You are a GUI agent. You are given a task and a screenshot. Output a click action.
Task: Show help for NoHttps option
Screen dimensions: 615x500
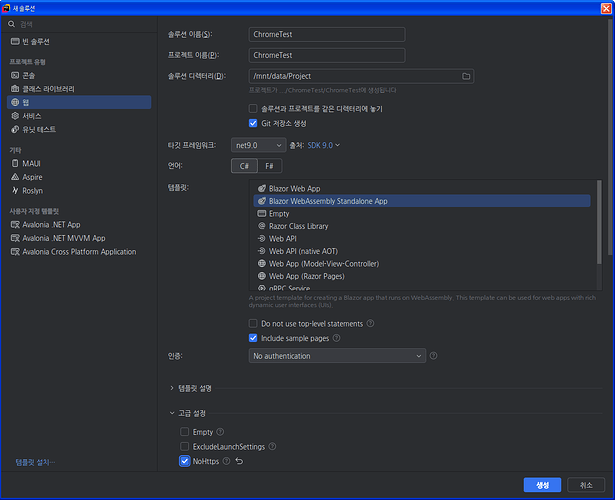click(226, 461)
